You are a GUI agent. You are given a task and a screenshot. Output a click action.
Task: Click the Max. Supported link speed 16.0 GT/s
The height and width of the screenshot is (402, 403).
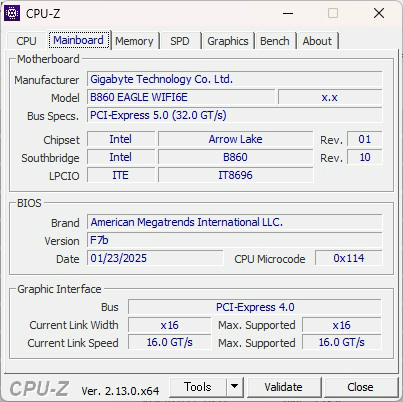pyautogui.click(x=342, y=342)
